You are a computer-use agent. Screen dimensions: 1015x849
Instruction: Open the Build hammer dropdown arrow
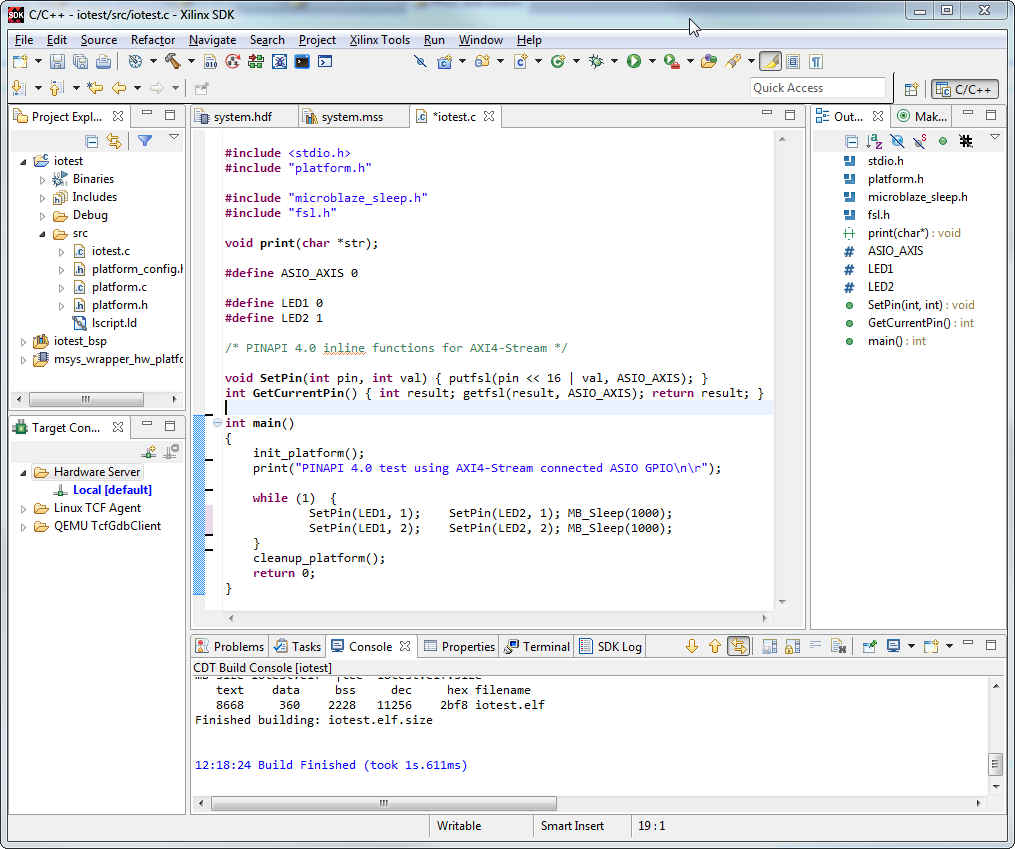191,61
